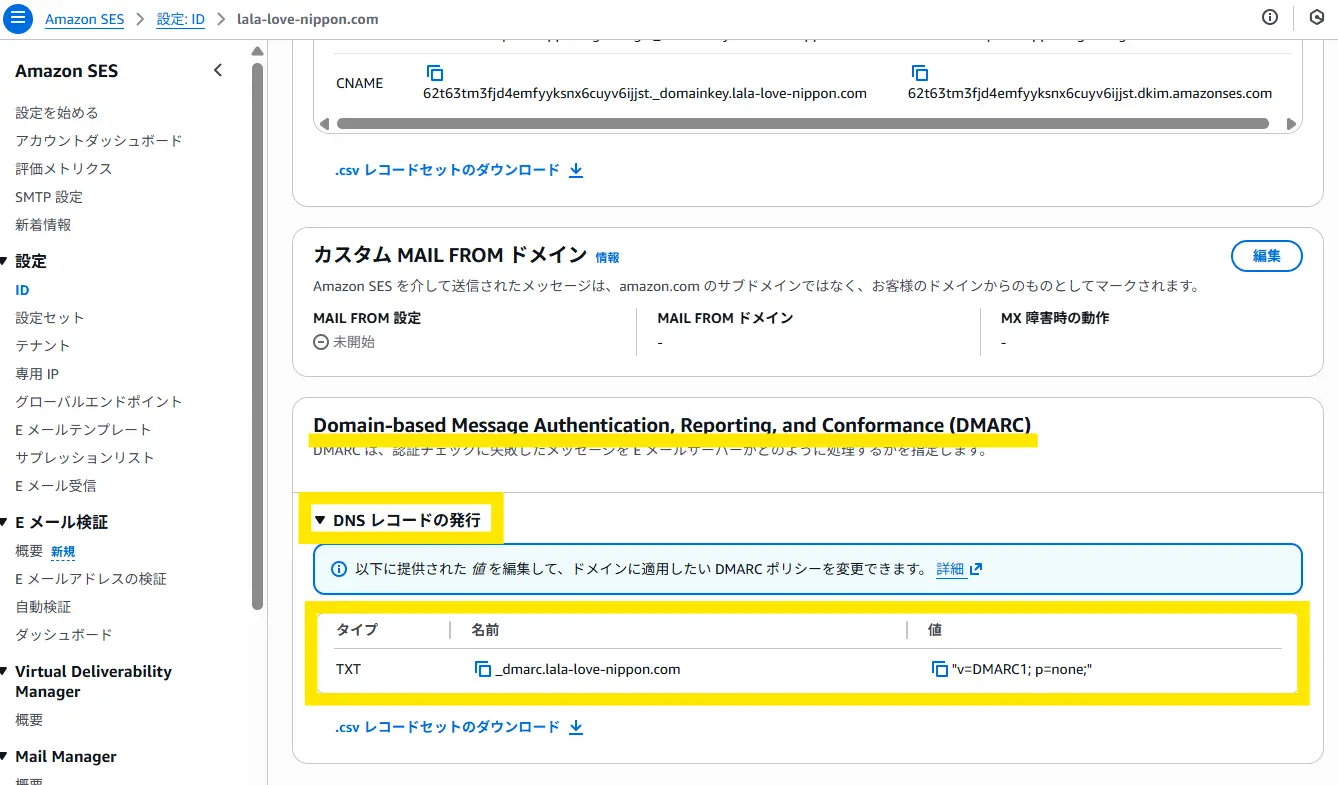Go to アカウントダッシュボード page

tap(99, 141)
